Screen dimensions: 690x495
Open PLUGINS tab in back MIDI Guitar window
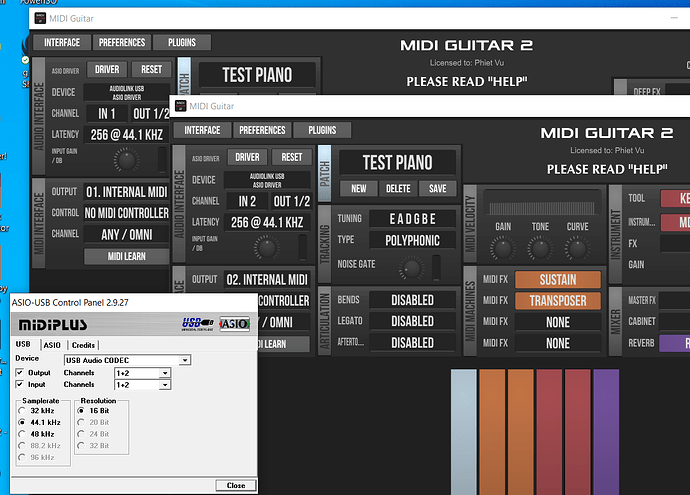pos(182,43)
